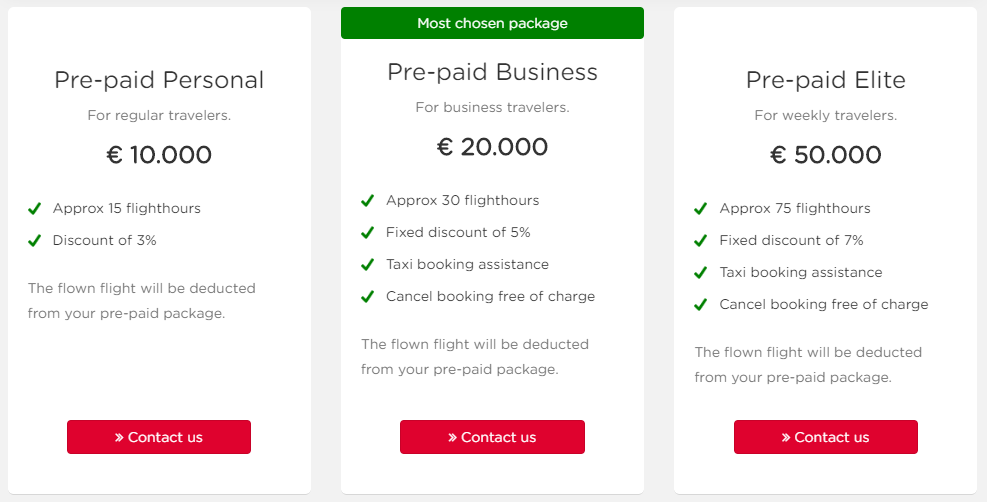
Task: Click checkmark beside Approx 30 flighthours
Action: point(368,201)
